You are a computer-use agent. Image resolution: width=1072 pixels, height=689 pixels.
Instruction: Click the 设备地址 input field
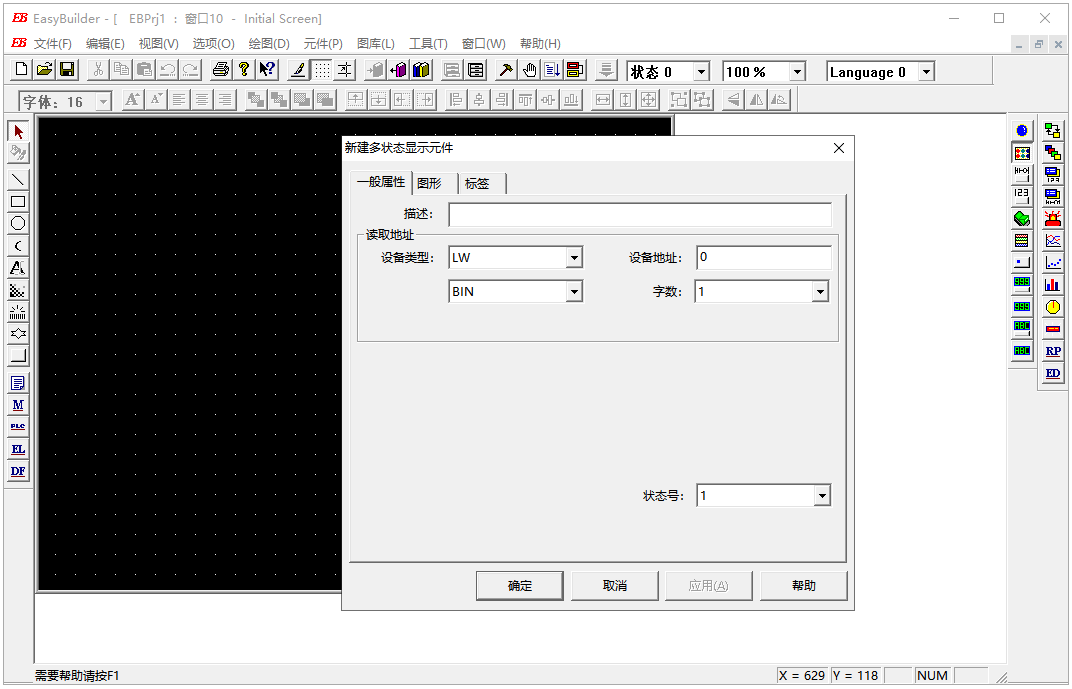coord(763,258)
